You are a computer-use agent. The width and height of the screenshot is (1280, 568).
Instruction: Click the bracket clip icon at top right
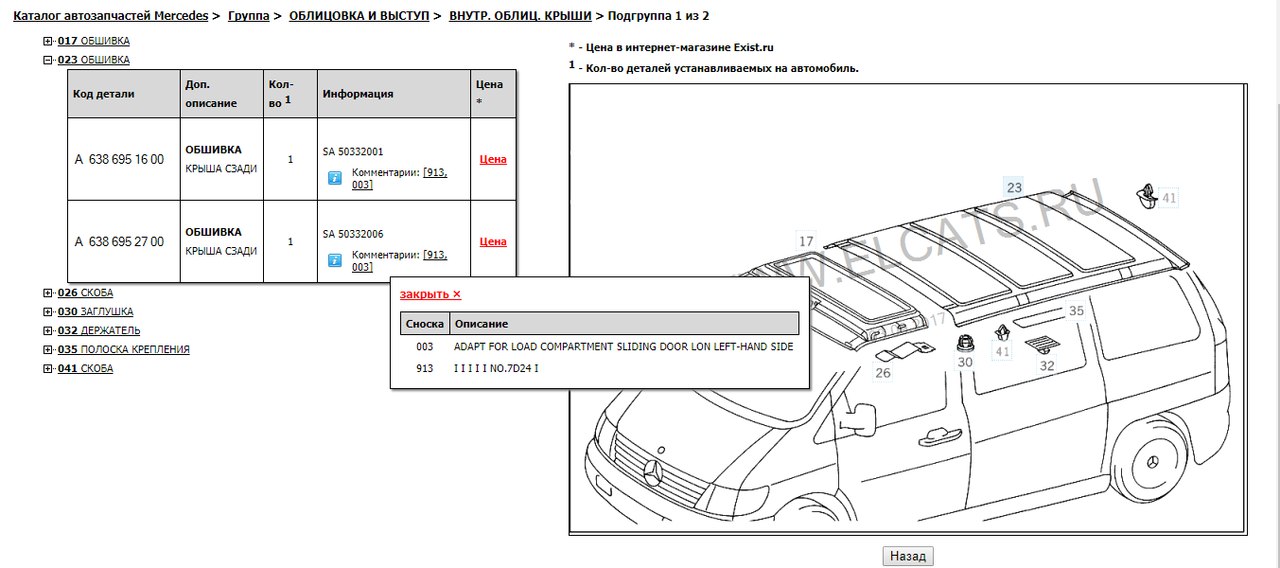click(x=1147, y=196)
